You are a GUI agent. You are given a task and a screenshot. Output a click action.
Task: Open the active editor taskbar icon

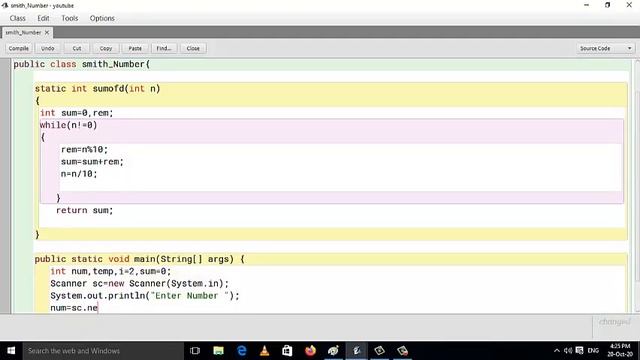point(356,351)
